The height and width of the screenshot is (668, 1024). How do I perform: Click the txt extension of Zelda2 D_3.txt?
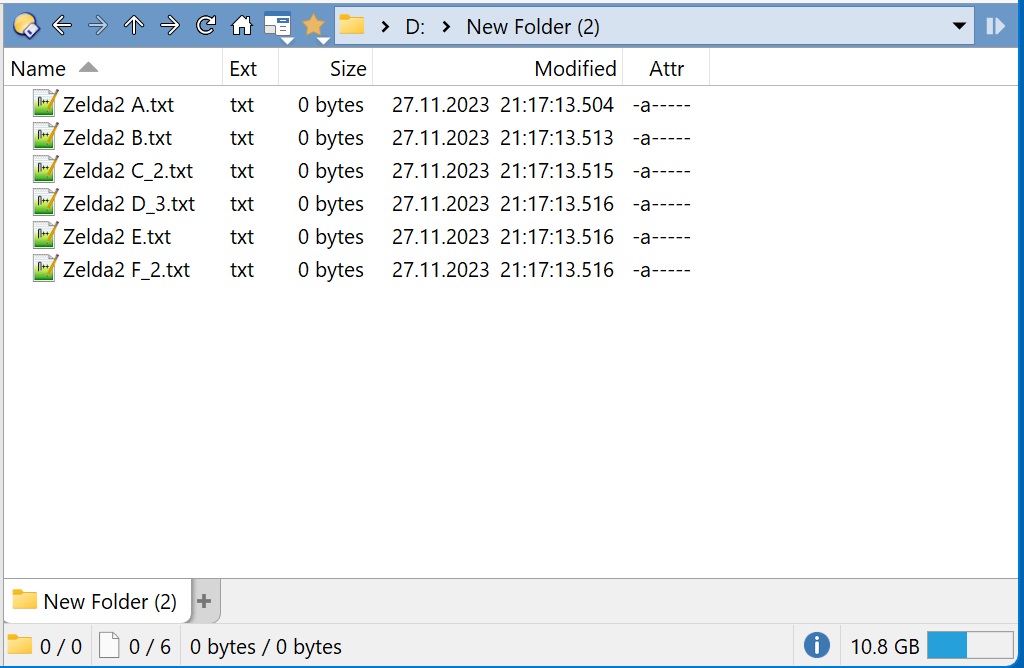pos(242,204)
